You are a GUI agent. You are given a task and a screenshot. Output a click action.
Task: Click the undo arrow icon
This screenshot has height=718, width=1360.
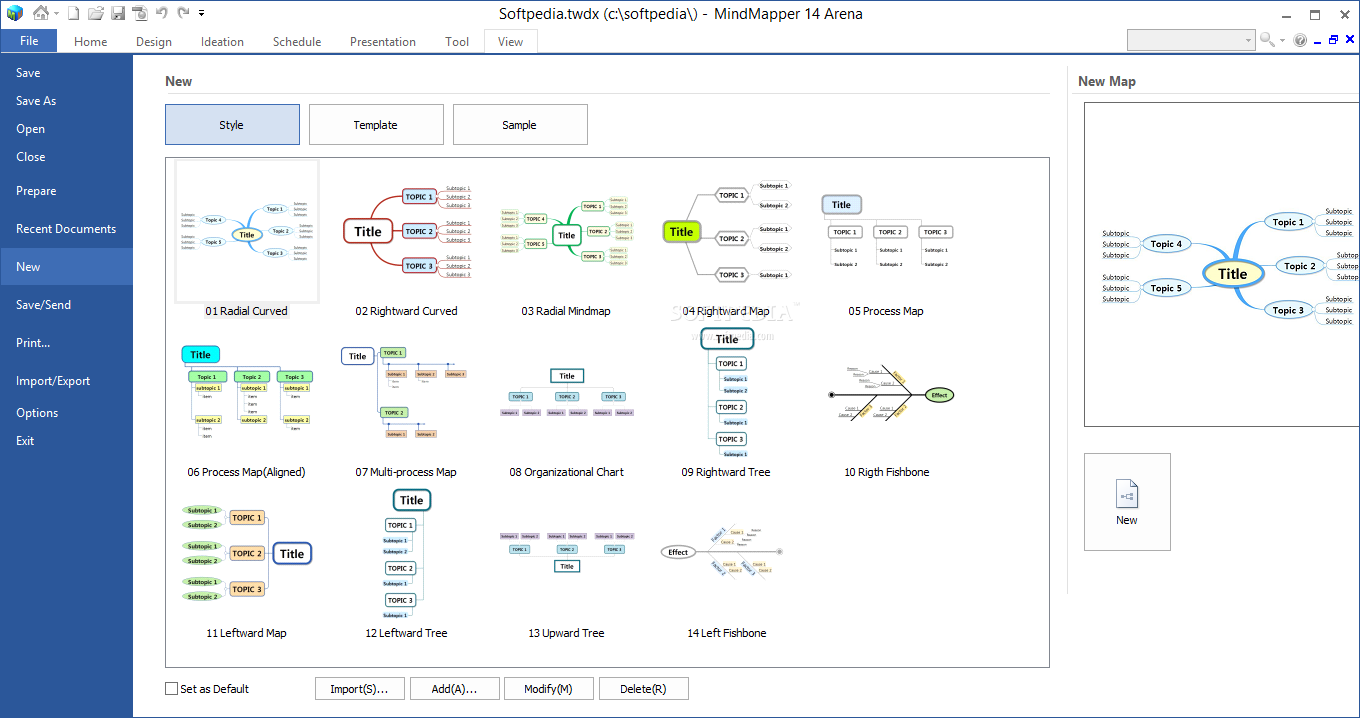coord(162,13)
